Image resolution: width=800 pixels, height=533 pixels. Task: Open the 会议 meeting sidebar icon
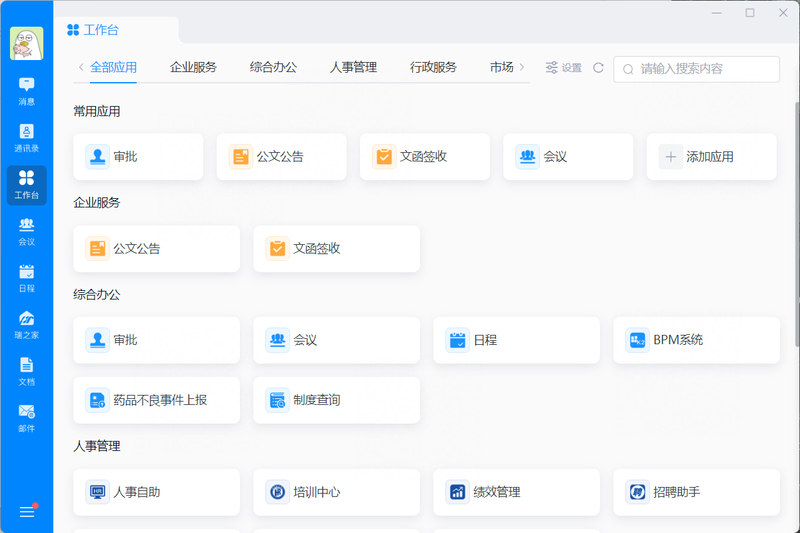tap(27, 232)
